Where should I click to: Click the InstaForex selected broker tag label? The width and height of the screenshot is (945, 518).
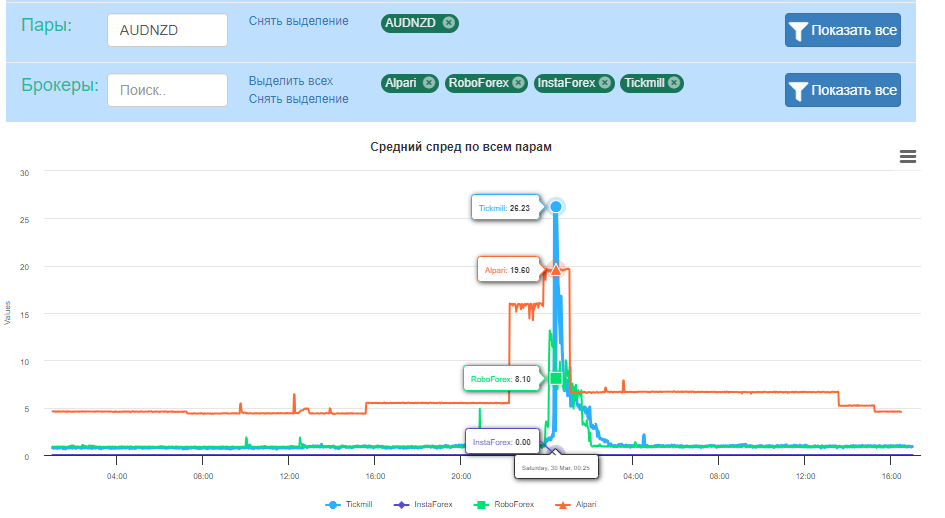[x=566, y=83]
